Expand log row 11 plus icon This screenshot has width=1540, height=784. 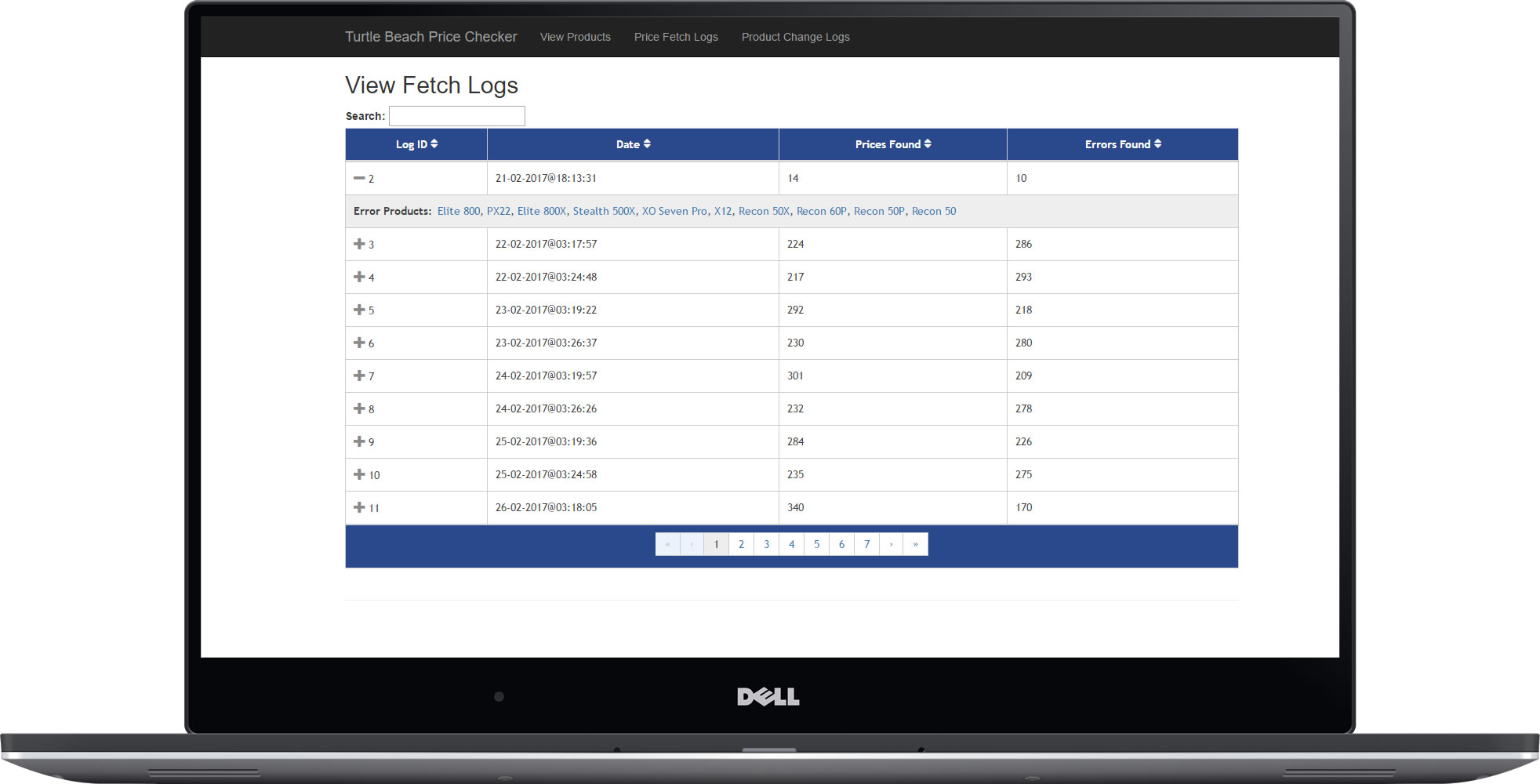pyautogui.click(x=359, y=507)
